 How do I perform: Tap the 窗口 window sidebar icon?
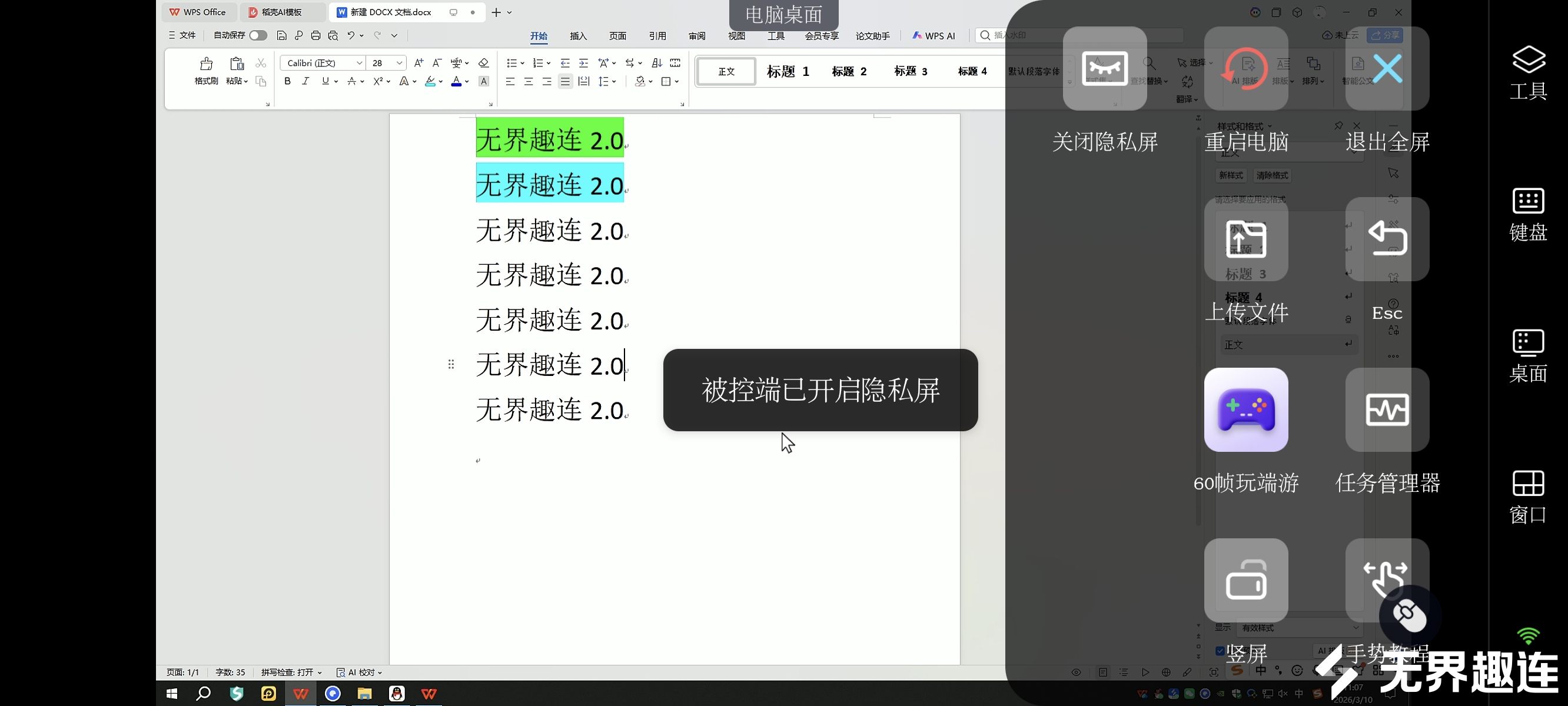[x=1528, y=497]
